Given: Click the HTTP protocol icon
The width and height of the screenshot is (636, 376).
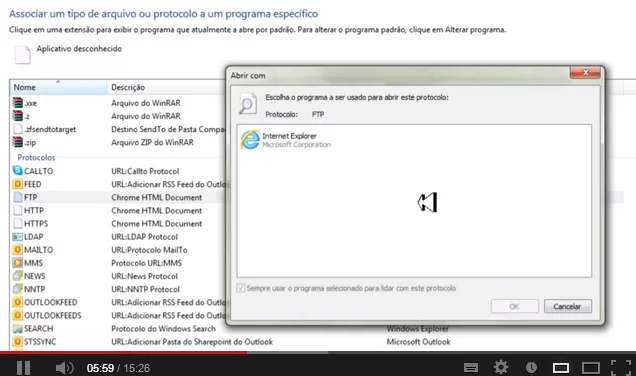Looking at the screenshot, I should coord(17,210).
